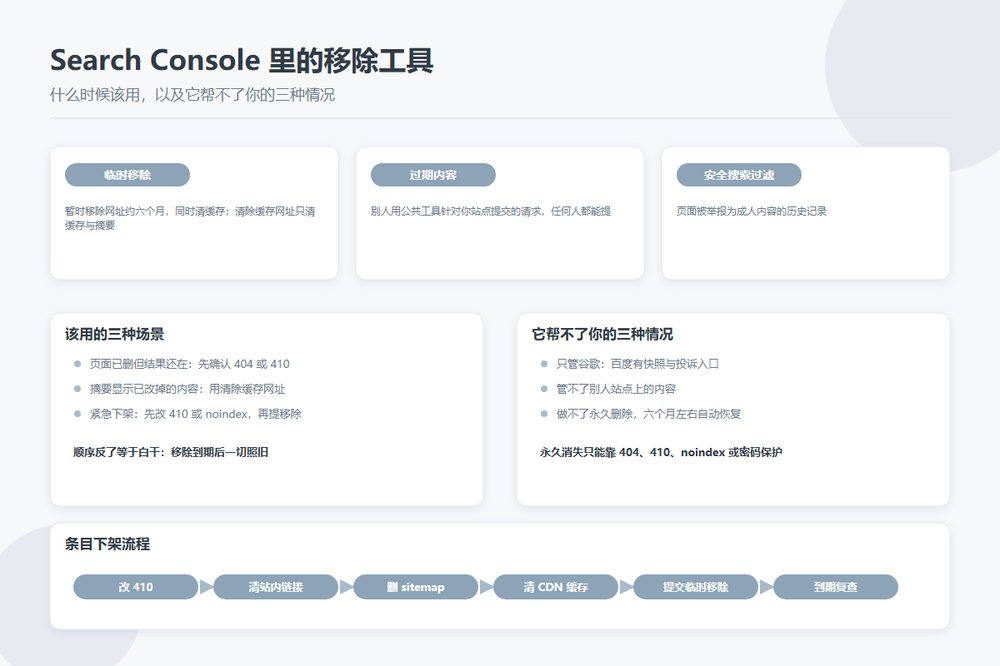Viewport: 1000px width, 666px height.
Task: Select the 清 CDN 缓存 flow step
Action: point(555,587)
